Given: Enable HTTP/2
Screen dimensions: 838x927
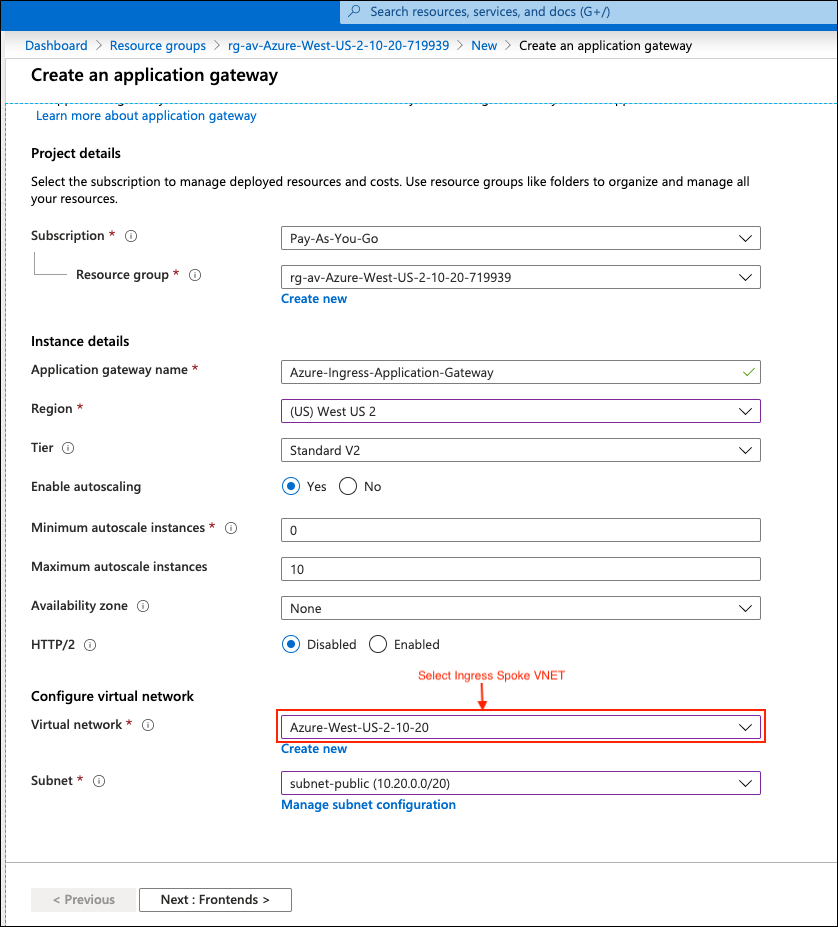Looking at the screenshot, I should [x=378, y=644].
